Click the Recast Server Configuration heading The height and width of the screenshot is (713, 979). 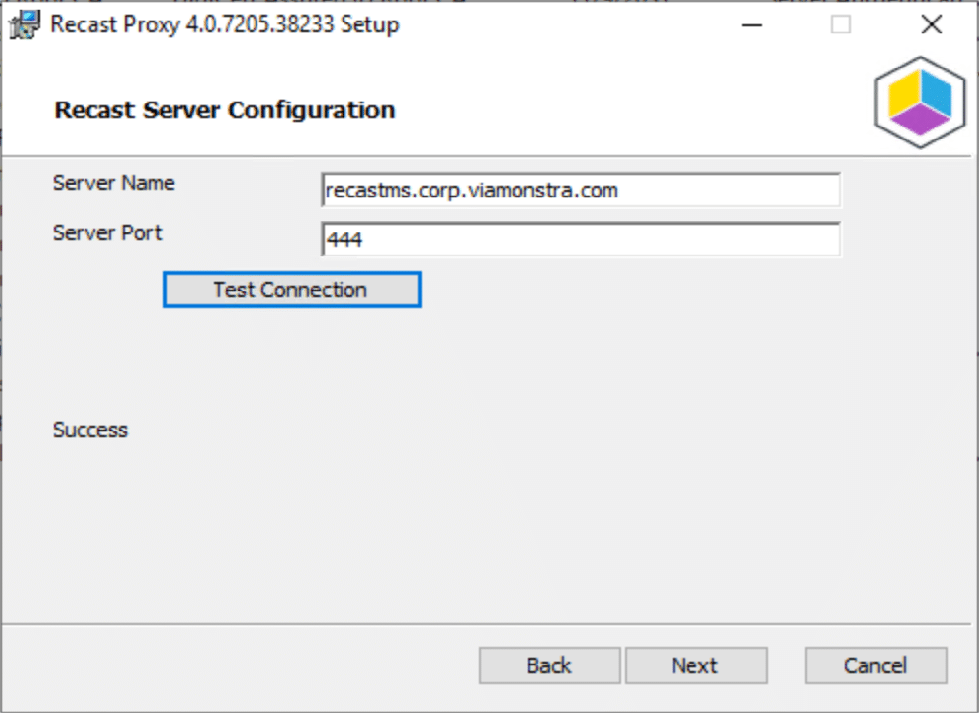pyautogui.click(x=225, y=110)
